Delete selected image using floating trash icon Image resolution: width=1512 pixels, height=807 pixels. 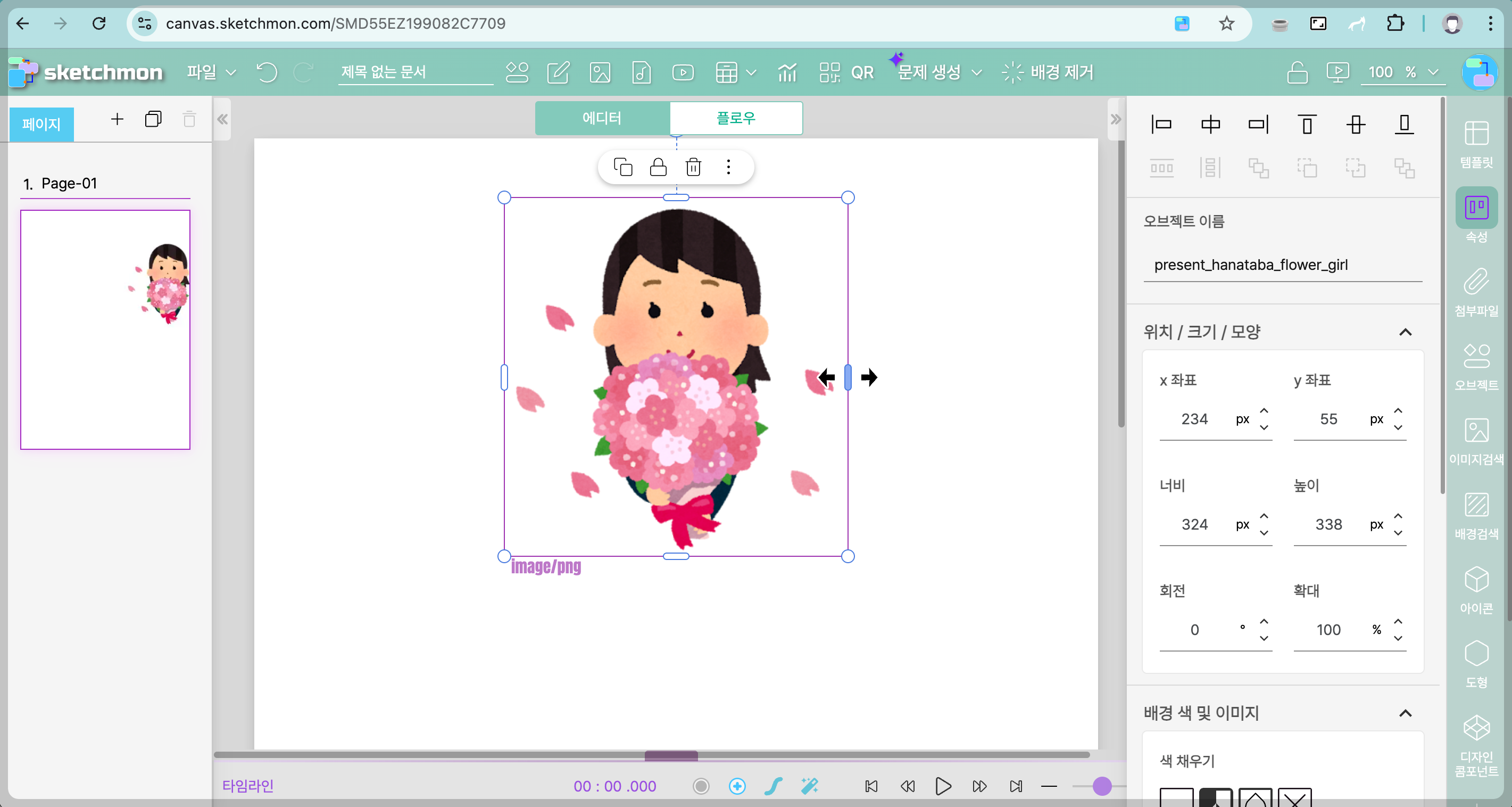click(693, 167)
